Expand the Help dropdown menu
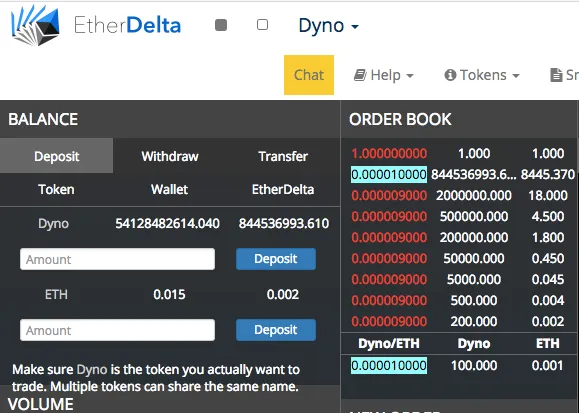 click(384, 75)
